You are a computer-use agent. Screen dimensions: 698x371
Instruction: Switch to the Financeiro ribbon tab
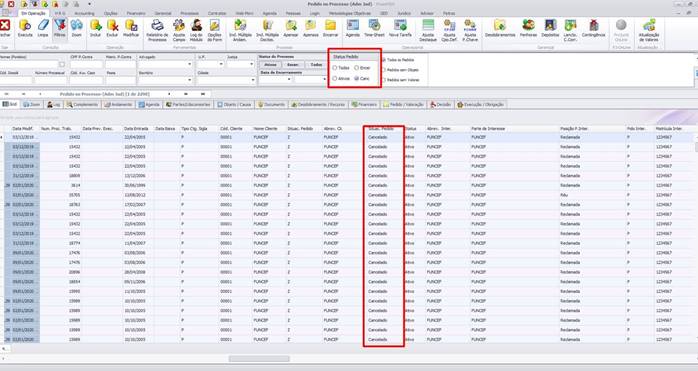tap(136, 13)
